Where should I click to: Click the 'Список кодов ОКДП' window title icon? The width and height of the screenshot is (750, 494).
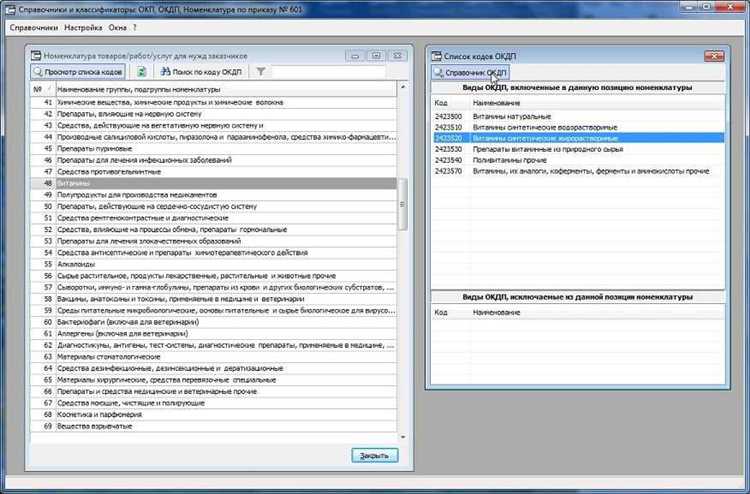pos(434,56)
